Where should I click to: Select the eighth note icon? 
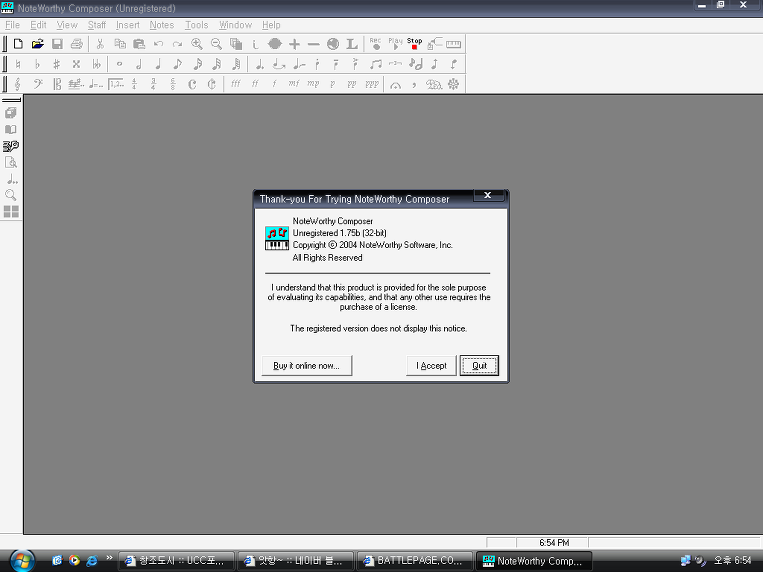point(178,64)
